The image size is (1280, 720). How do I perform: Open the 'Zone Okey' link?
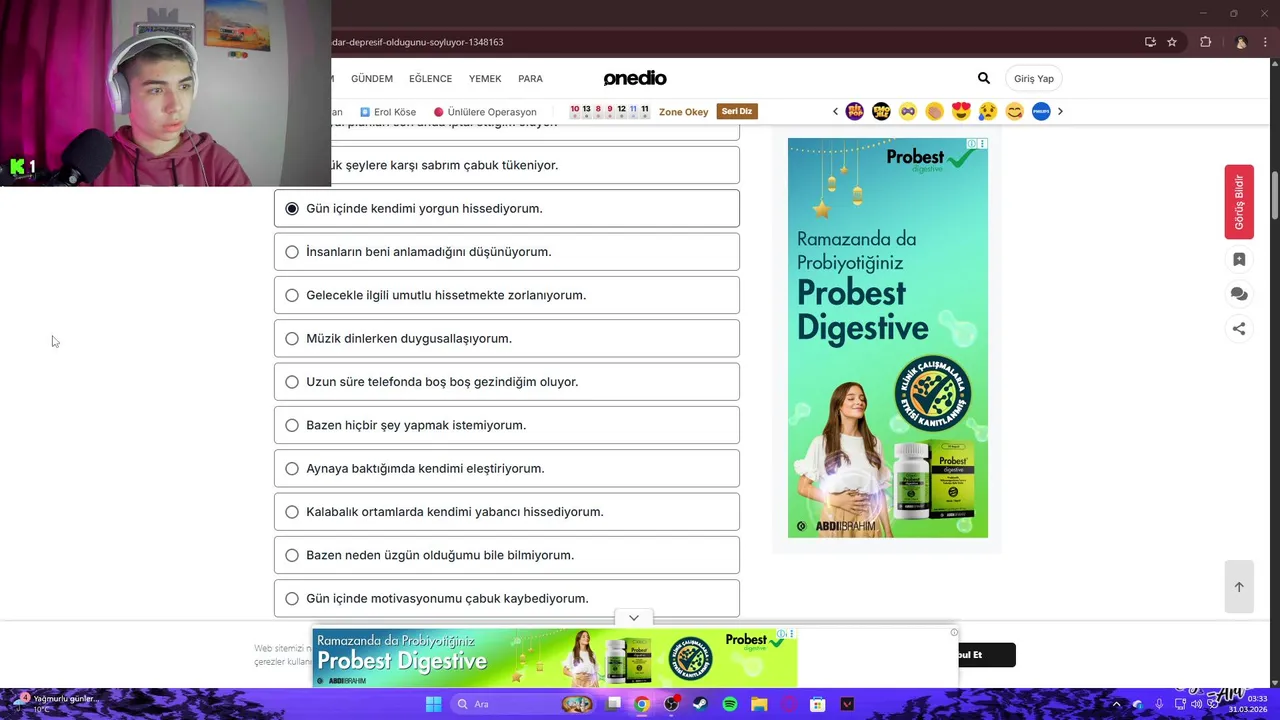click(x=683, y=112)
